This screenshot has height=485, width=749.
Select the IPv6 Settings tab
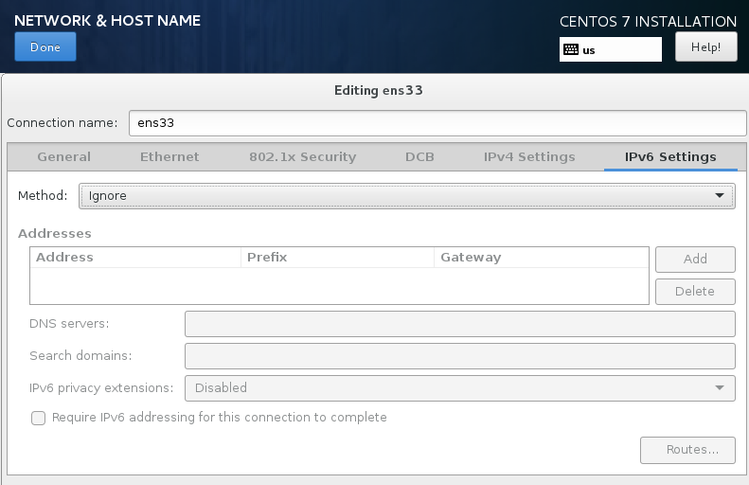click(x=670, y=157)
